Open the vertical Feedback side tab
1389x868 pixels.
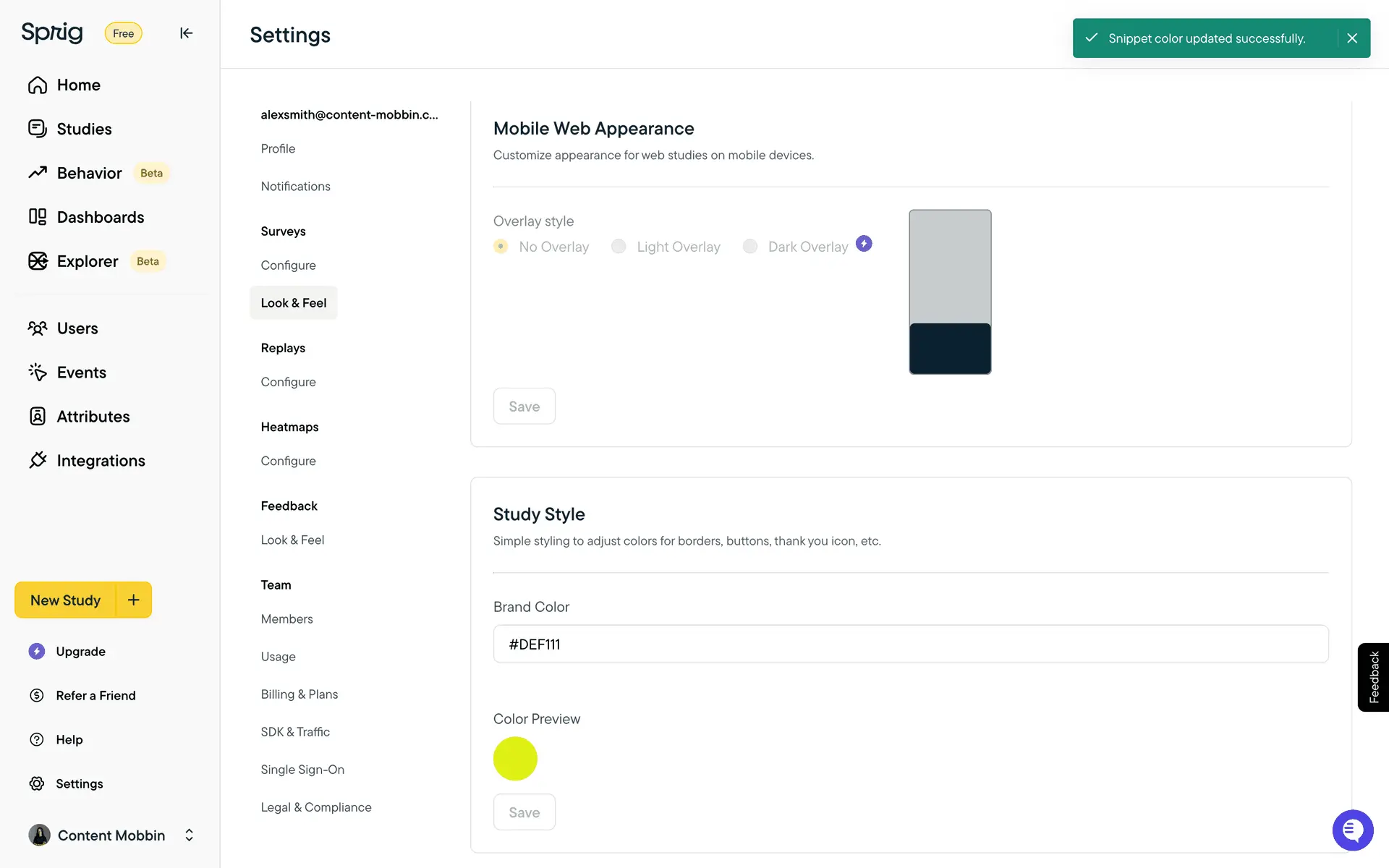pyautogui.click(x=1373, y=677)
